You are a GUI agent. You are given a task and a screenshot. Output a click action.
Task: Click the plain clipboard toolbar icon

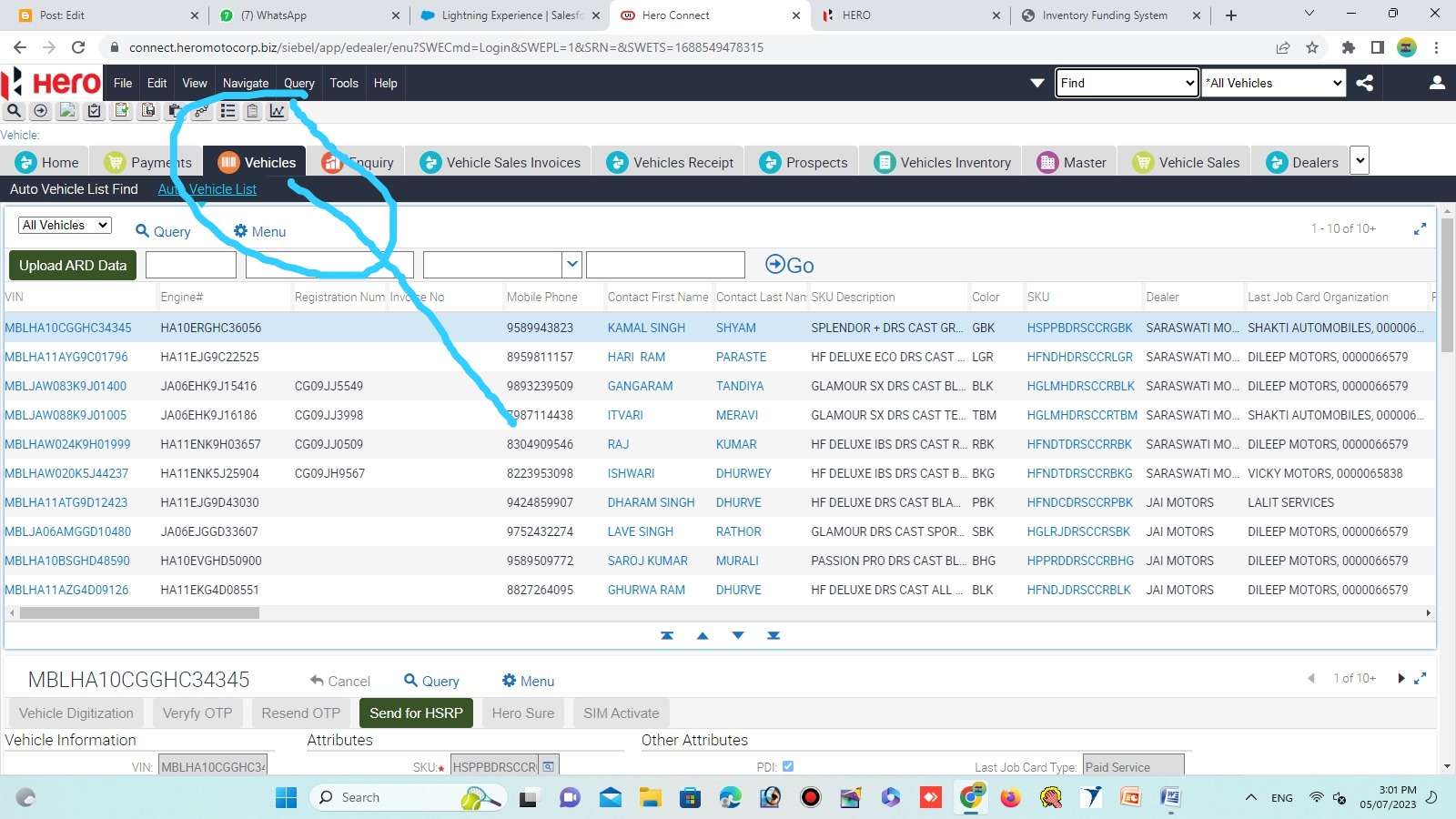coord(253,111)
